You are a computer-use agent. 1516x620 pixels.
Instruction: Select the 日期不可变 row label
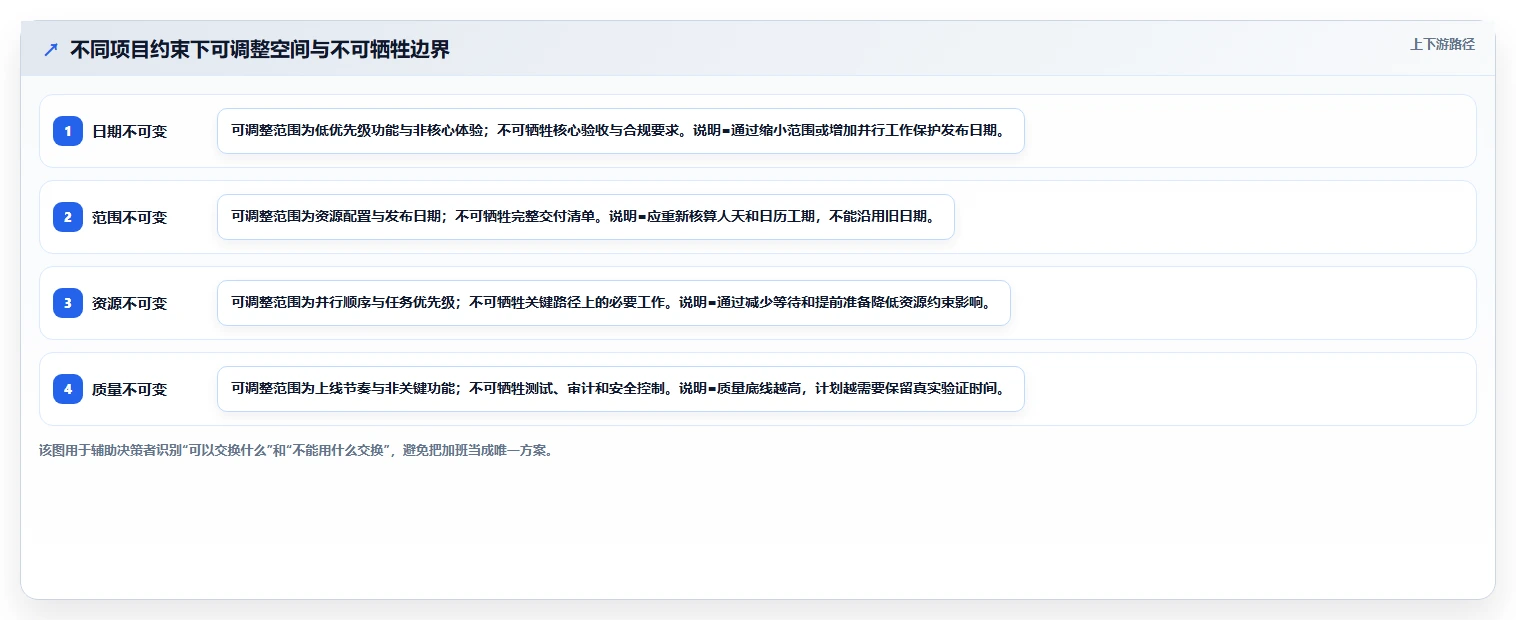[x=130, y=131]
